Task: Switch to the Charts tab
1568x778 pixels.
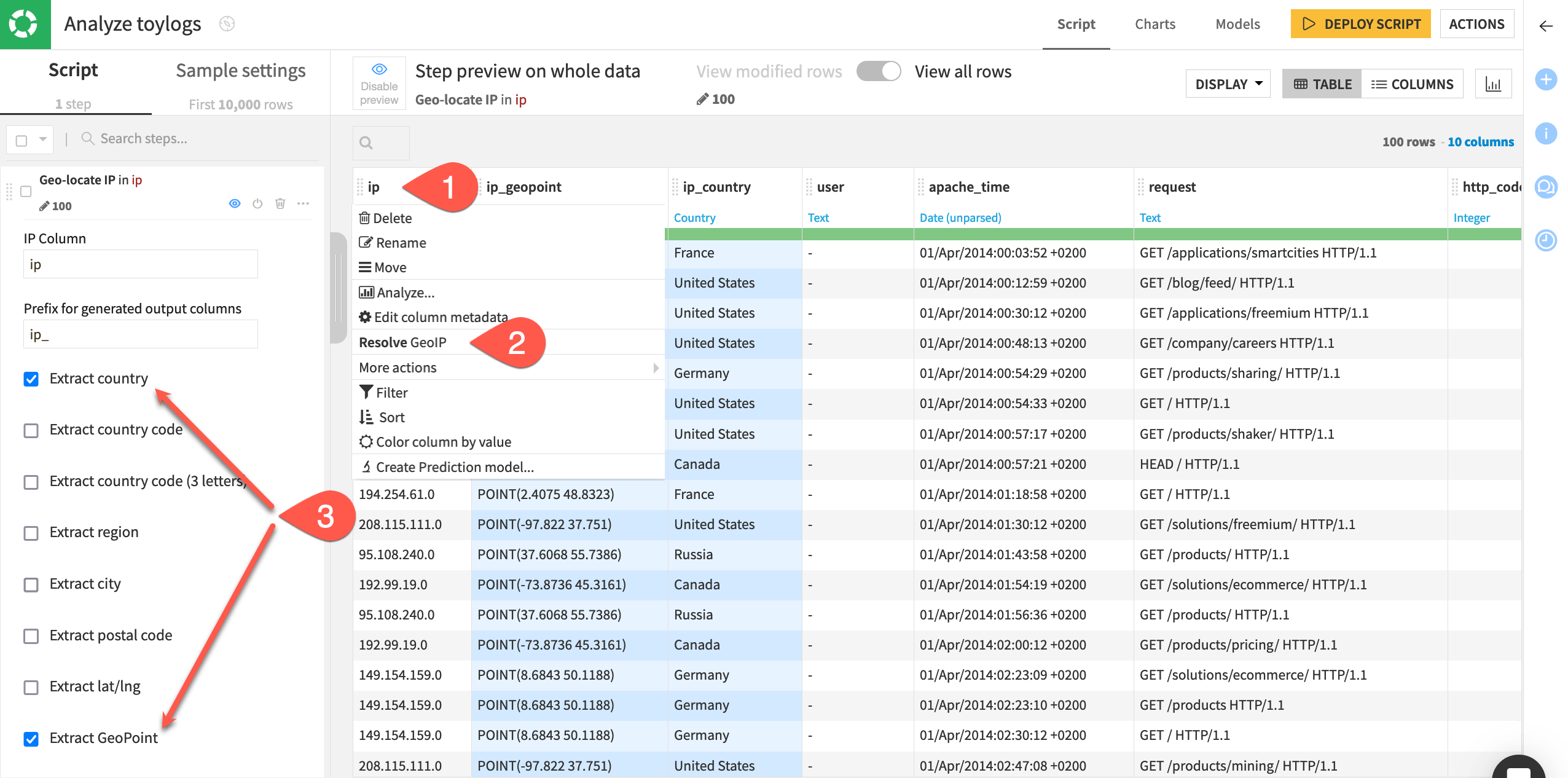Action: [x=1155, y=24]
